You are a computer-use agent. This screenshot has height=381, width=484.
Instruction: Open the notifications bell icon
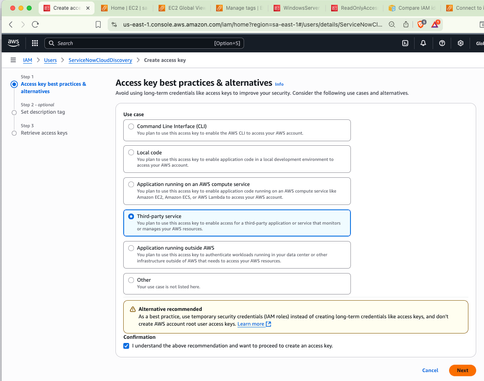click(x=423, y=43)
